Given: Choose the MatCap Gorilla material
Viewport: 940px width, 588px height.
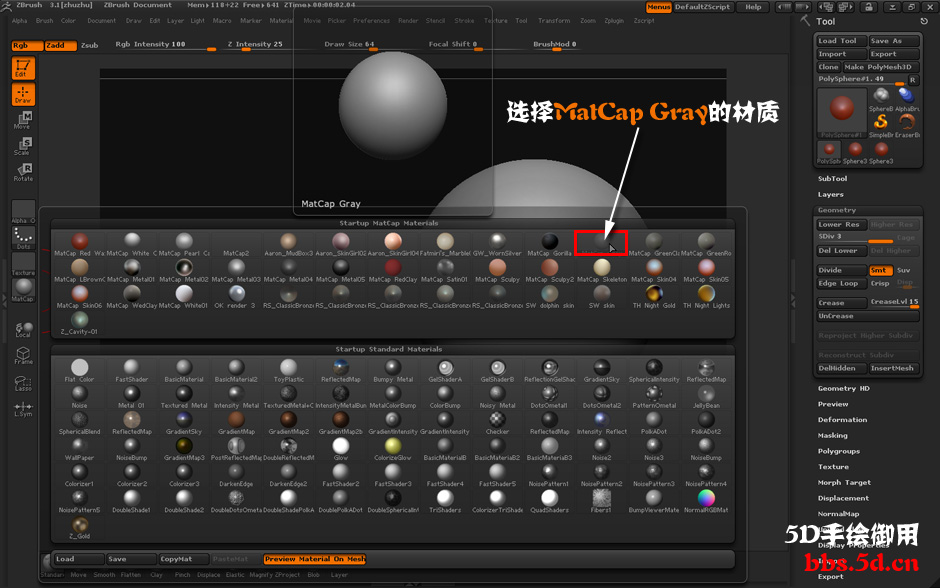Looking at the screenshot, I should tap(549, 245).
